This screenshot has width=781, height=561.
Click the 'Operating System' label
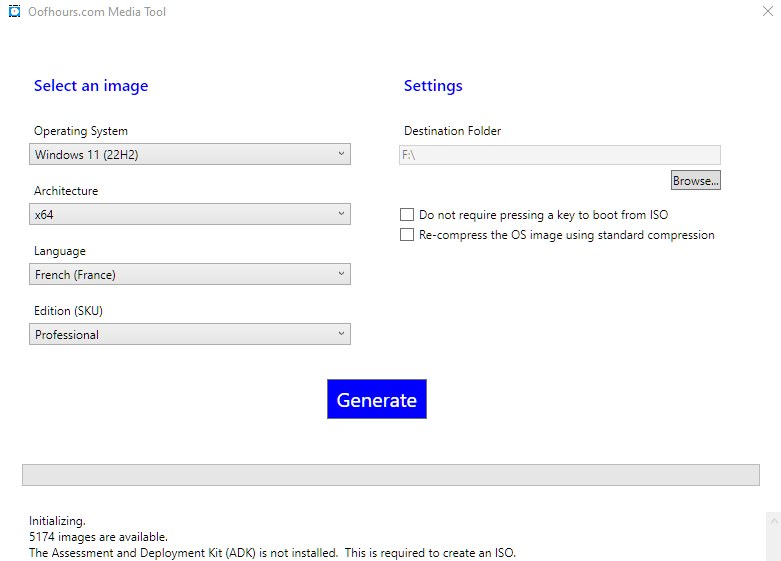(81, 131)
